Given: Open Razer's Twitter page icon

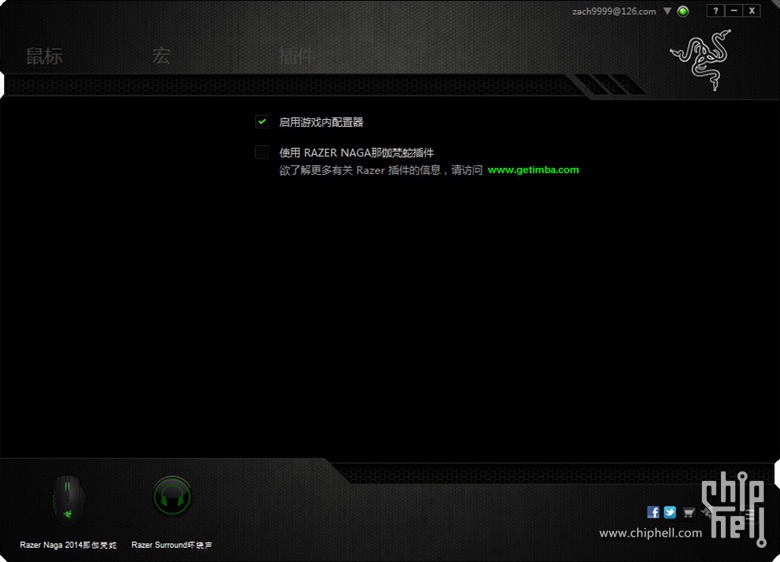Looking at the screenshot, I should click(670, 512).
